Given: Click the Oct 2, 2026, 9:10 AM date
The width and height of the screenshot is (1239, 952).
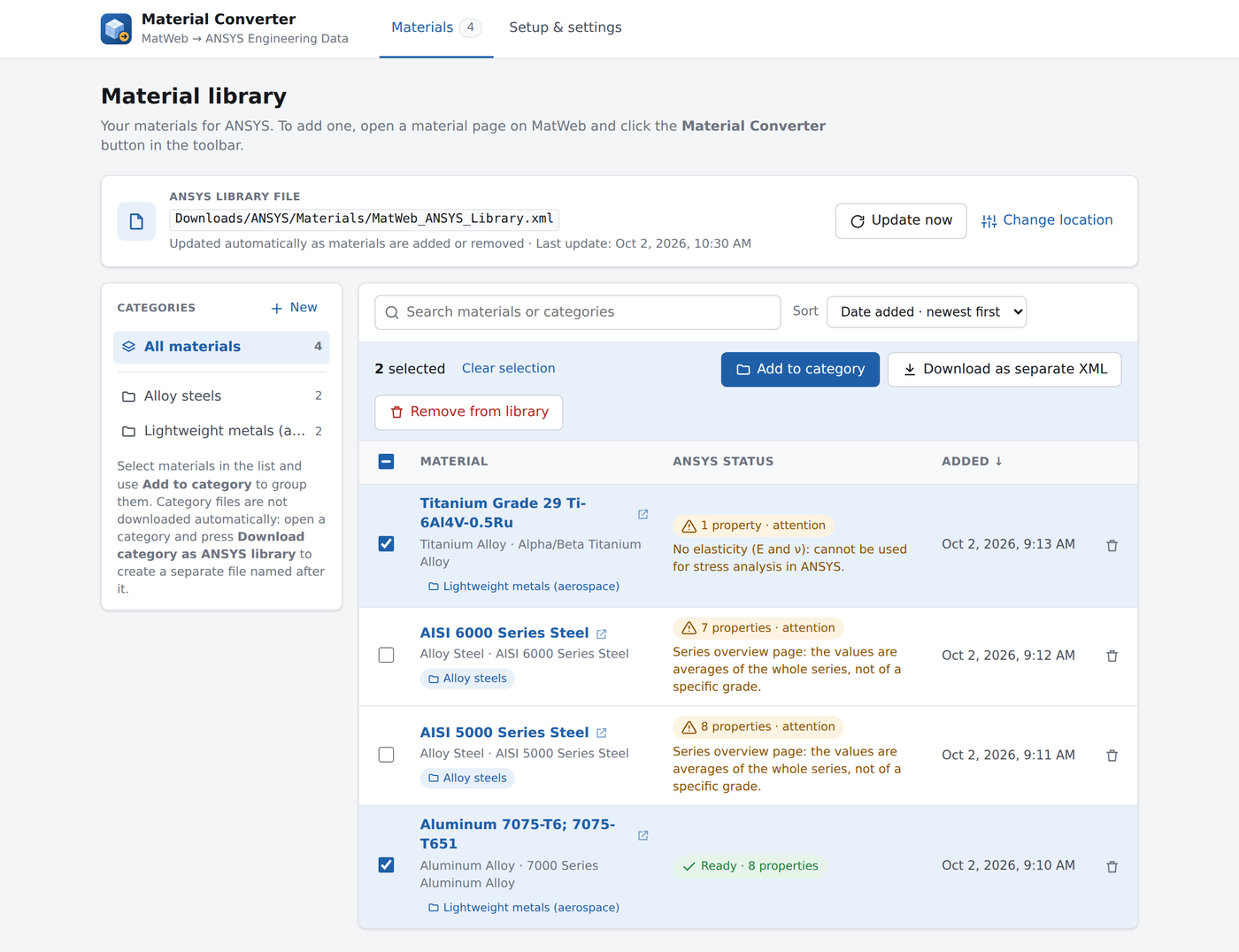Looking at the screenshot, I should click(1008, 865).
